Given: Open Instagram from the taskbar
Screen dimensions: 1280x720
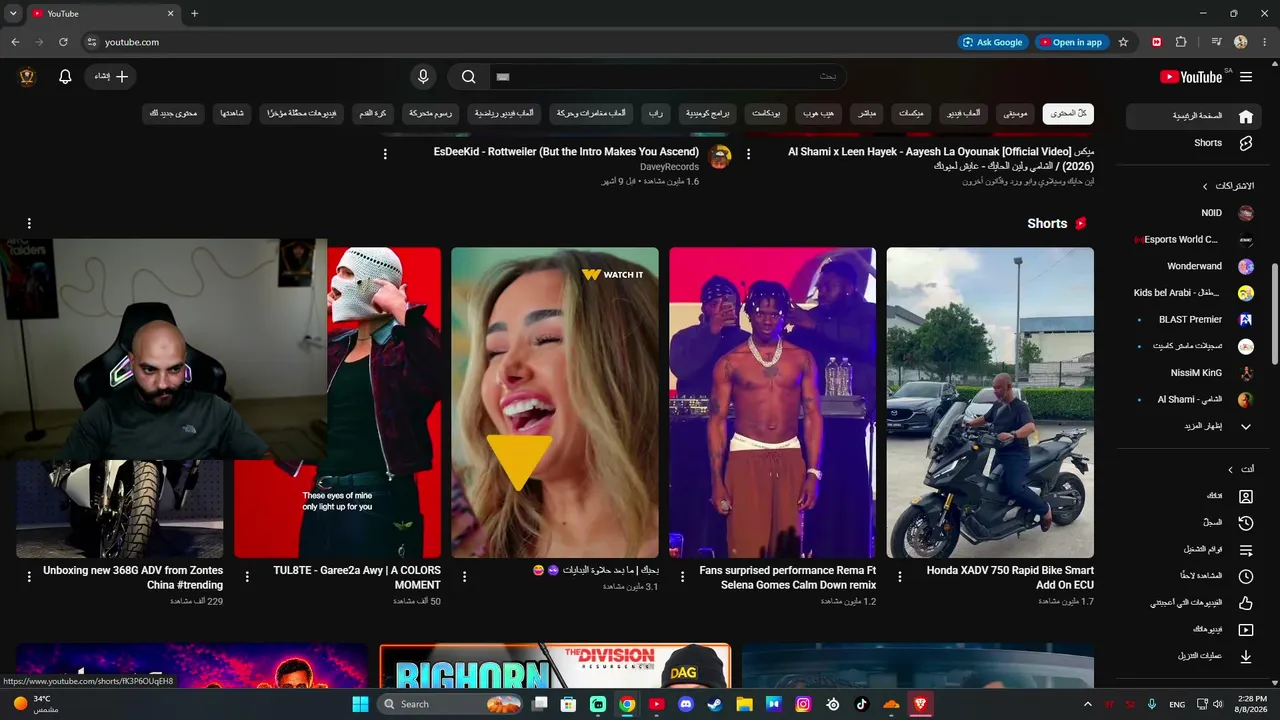Looking at the screenshot, I should (803, 704).
